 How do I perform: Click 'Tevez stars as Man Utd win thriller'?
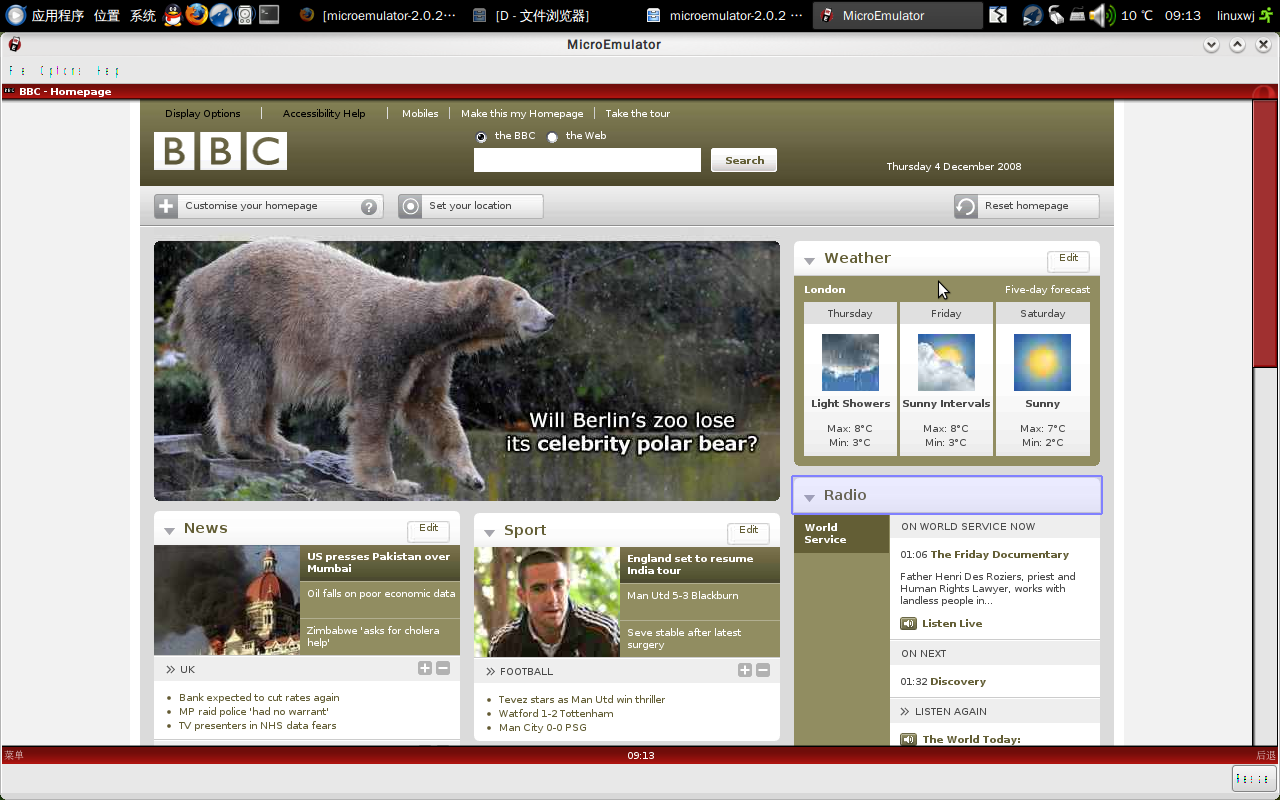tap(582, 699)
